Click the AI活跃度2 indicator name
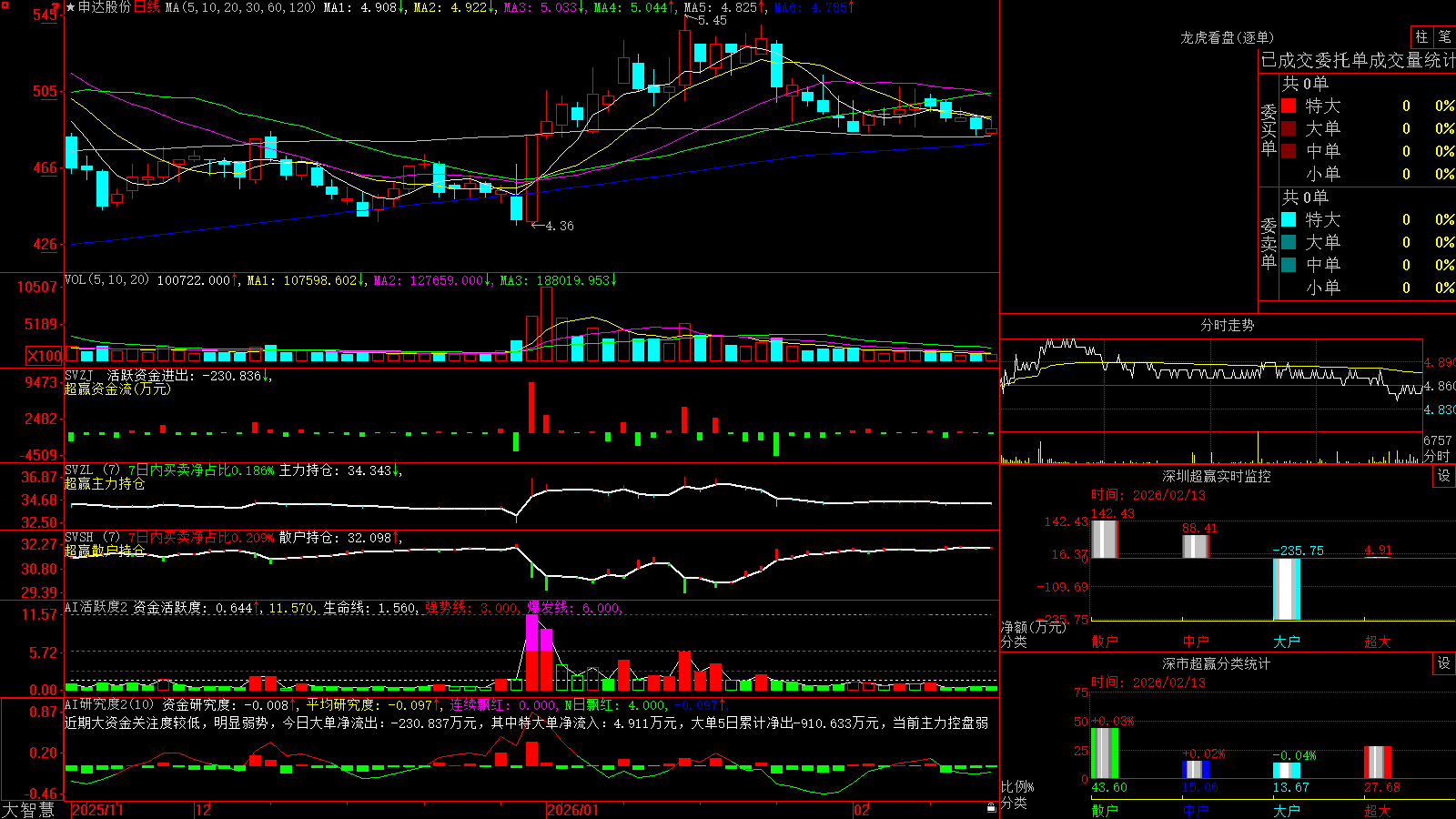1456x819 pixels. coord(96,608)
